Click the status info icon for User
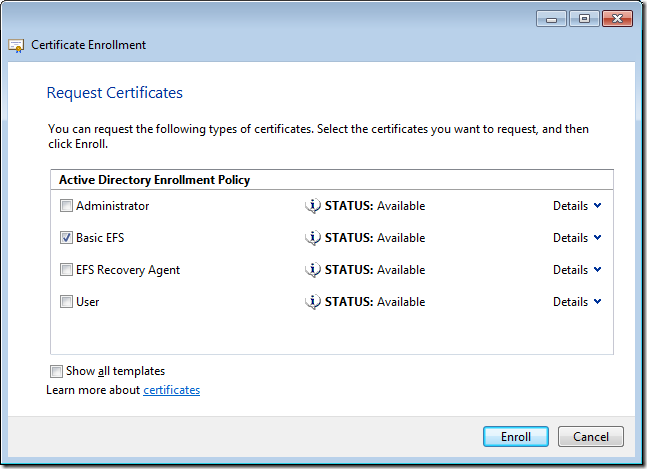 click(313, 302)
